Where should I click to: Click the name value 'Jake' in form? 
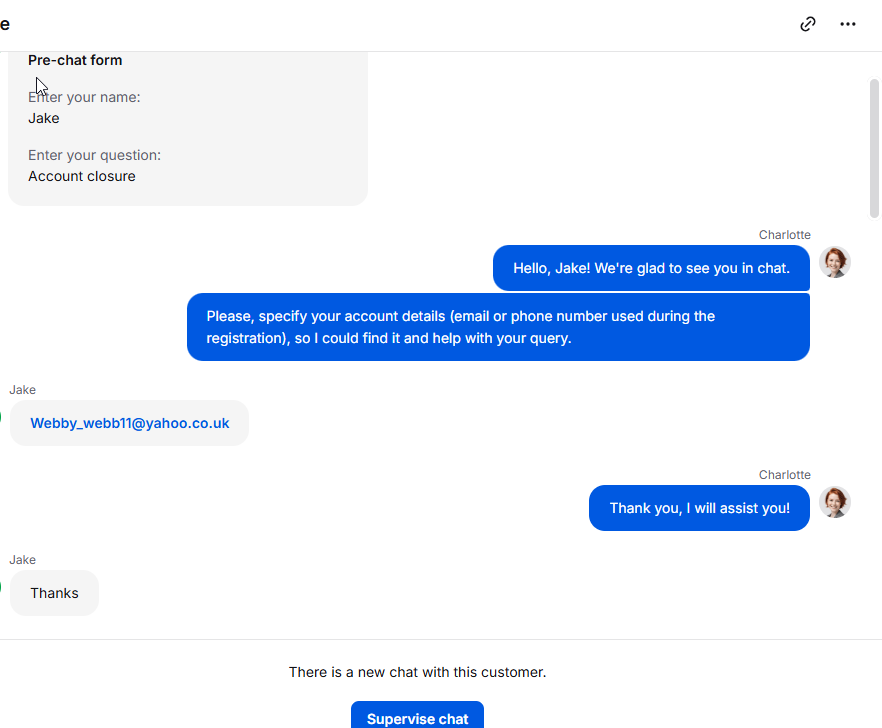tap(44, 118)
